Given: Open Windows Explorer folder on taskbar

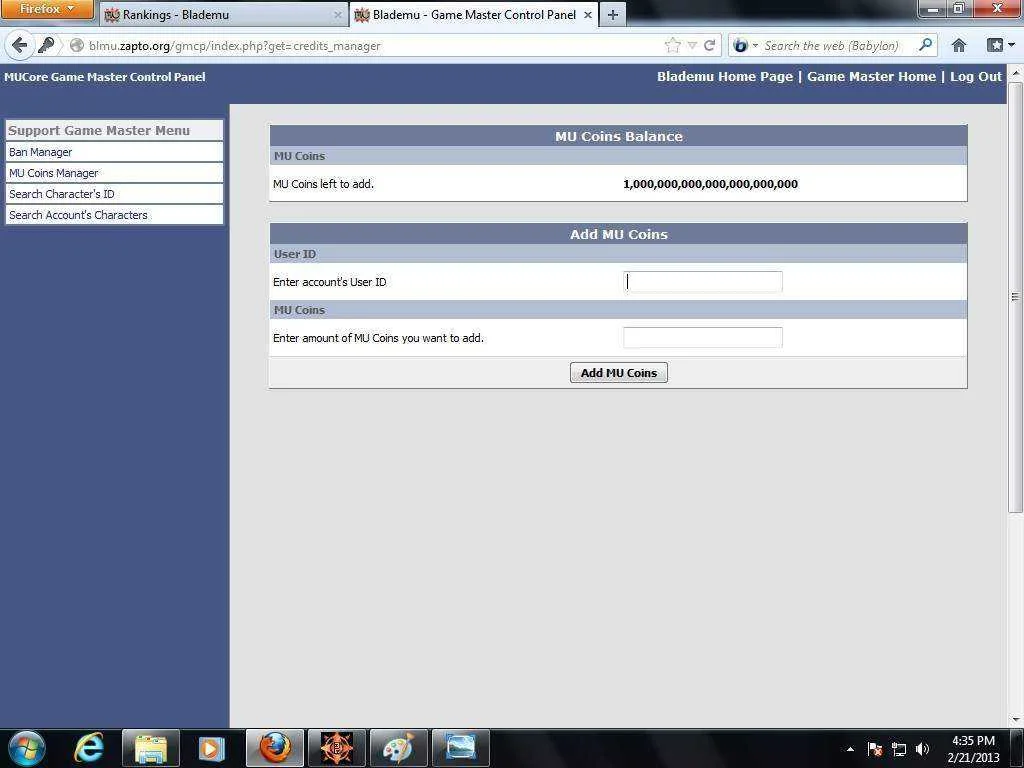Looking at the screenshot, I should [x=151, y=748].
